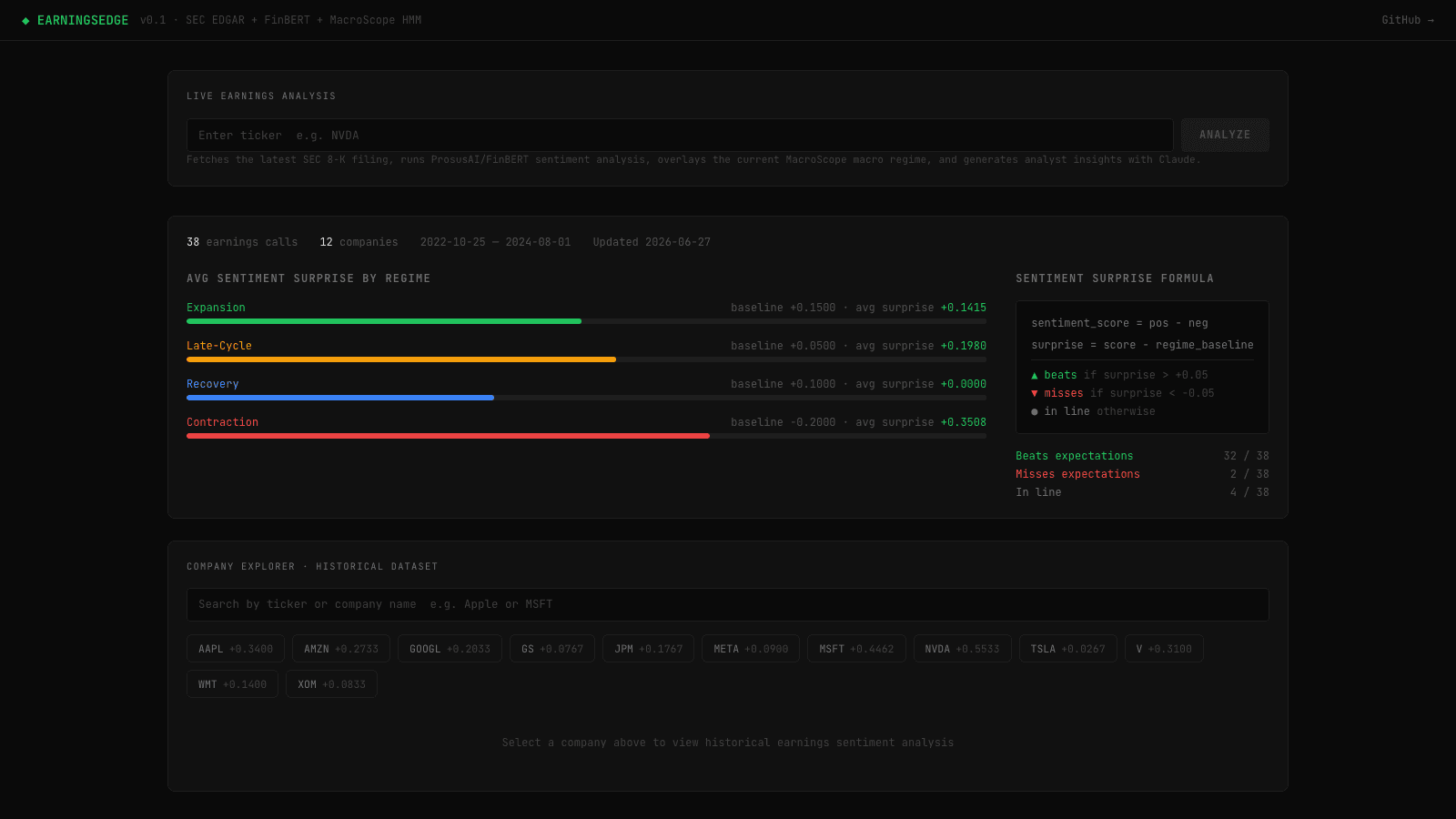Click the Recovery regime label
Image resolution: width=1456 pixels, height=819 pixels.
pyautogui.click(x=213, y=384)
